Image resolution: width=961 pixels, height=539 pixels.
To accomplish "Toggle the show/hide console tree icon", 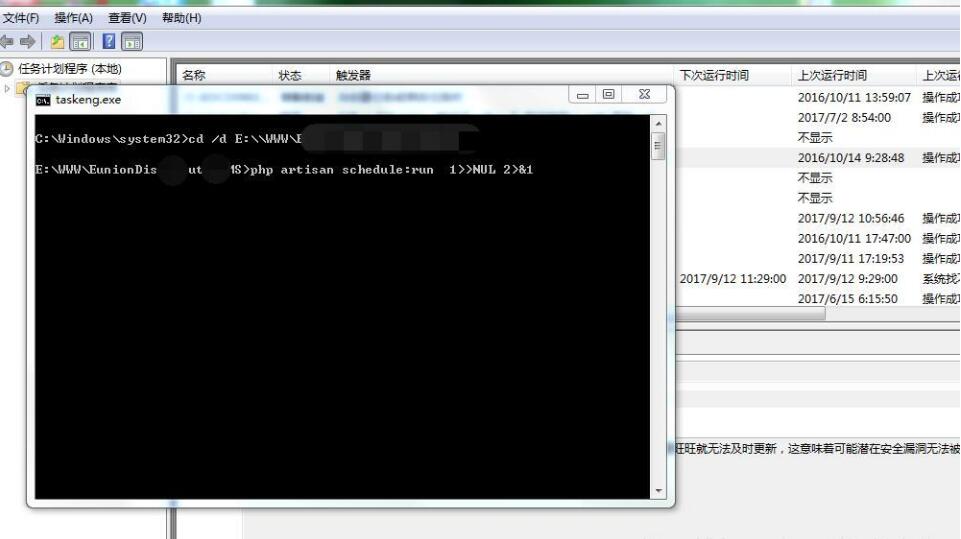I will 80,42.
